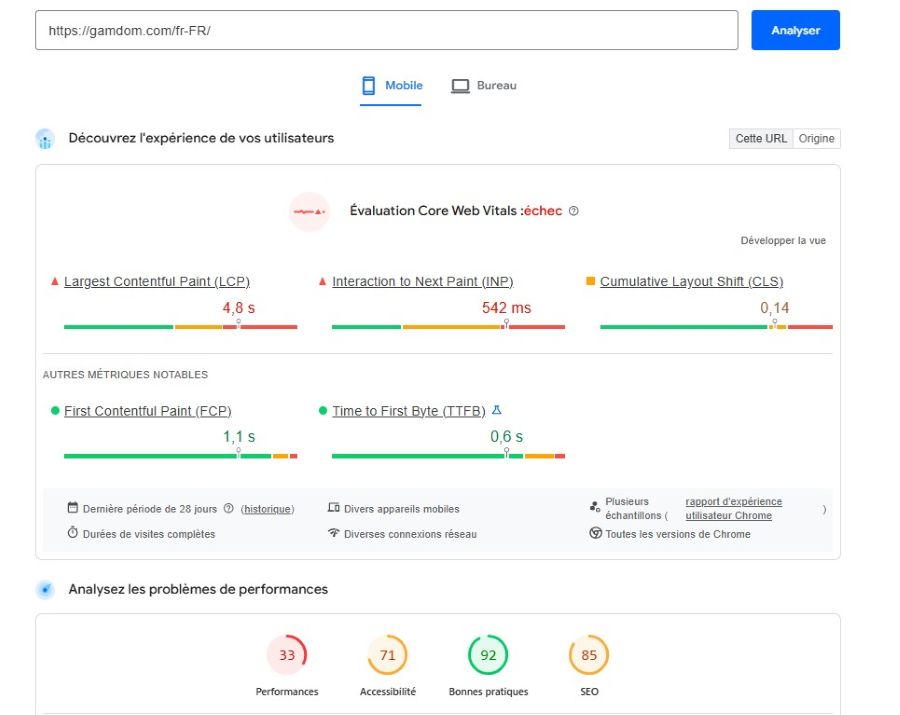The image size is (900, 715).
Task: Focus the URL input field
Action: [x=386, y=30]
